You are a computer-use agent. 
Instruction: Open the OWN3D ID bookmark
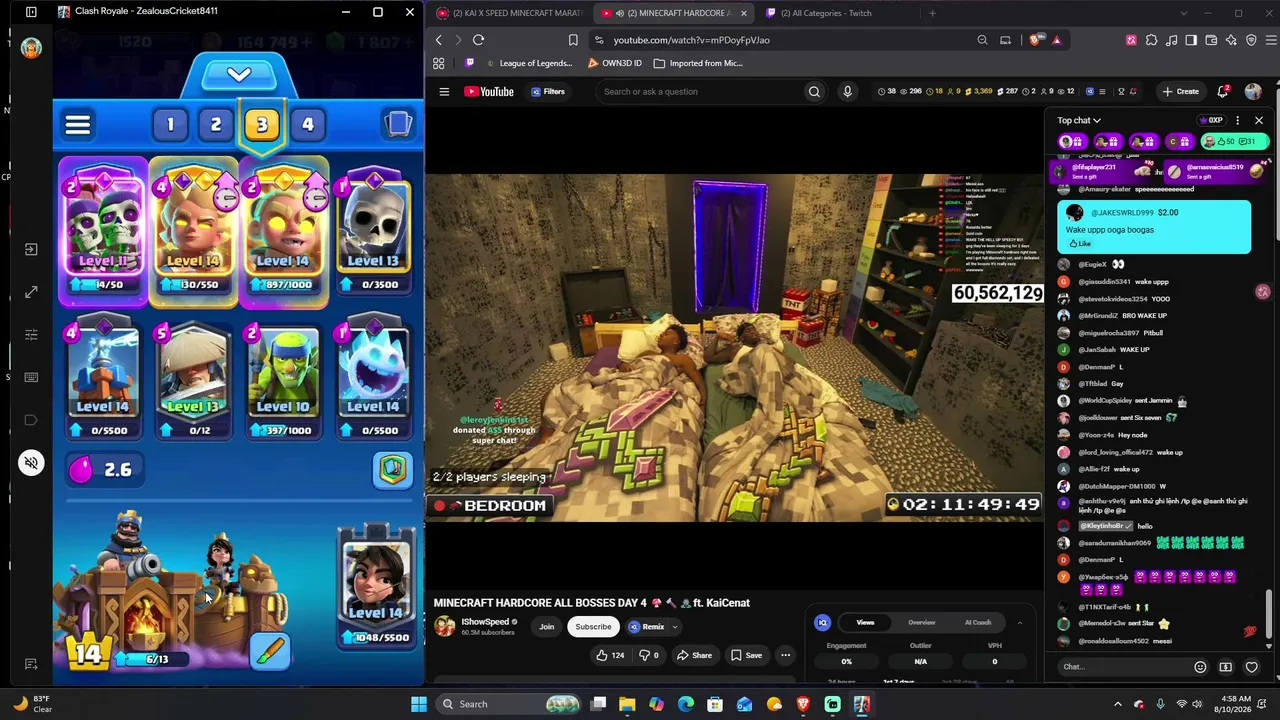pos(615,63)
